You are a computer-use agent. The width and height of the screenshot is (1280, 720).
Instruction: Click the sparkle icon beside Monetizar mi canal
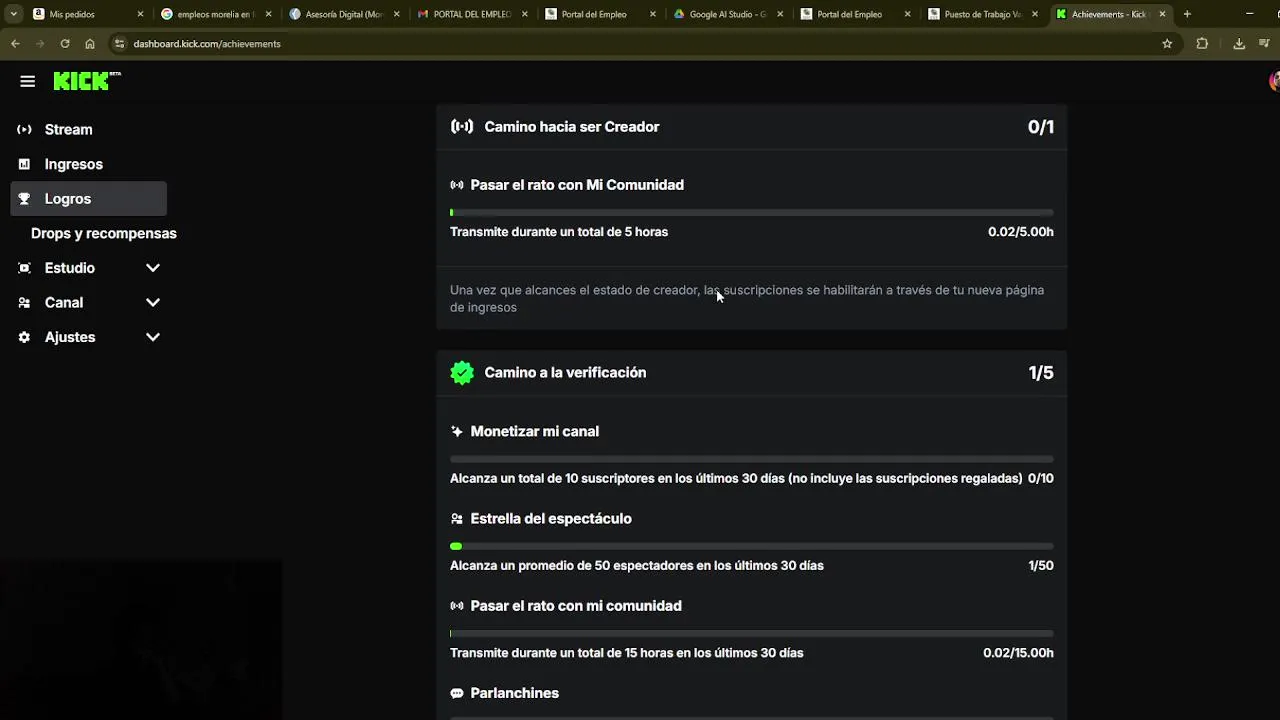(x=457, y=431)
